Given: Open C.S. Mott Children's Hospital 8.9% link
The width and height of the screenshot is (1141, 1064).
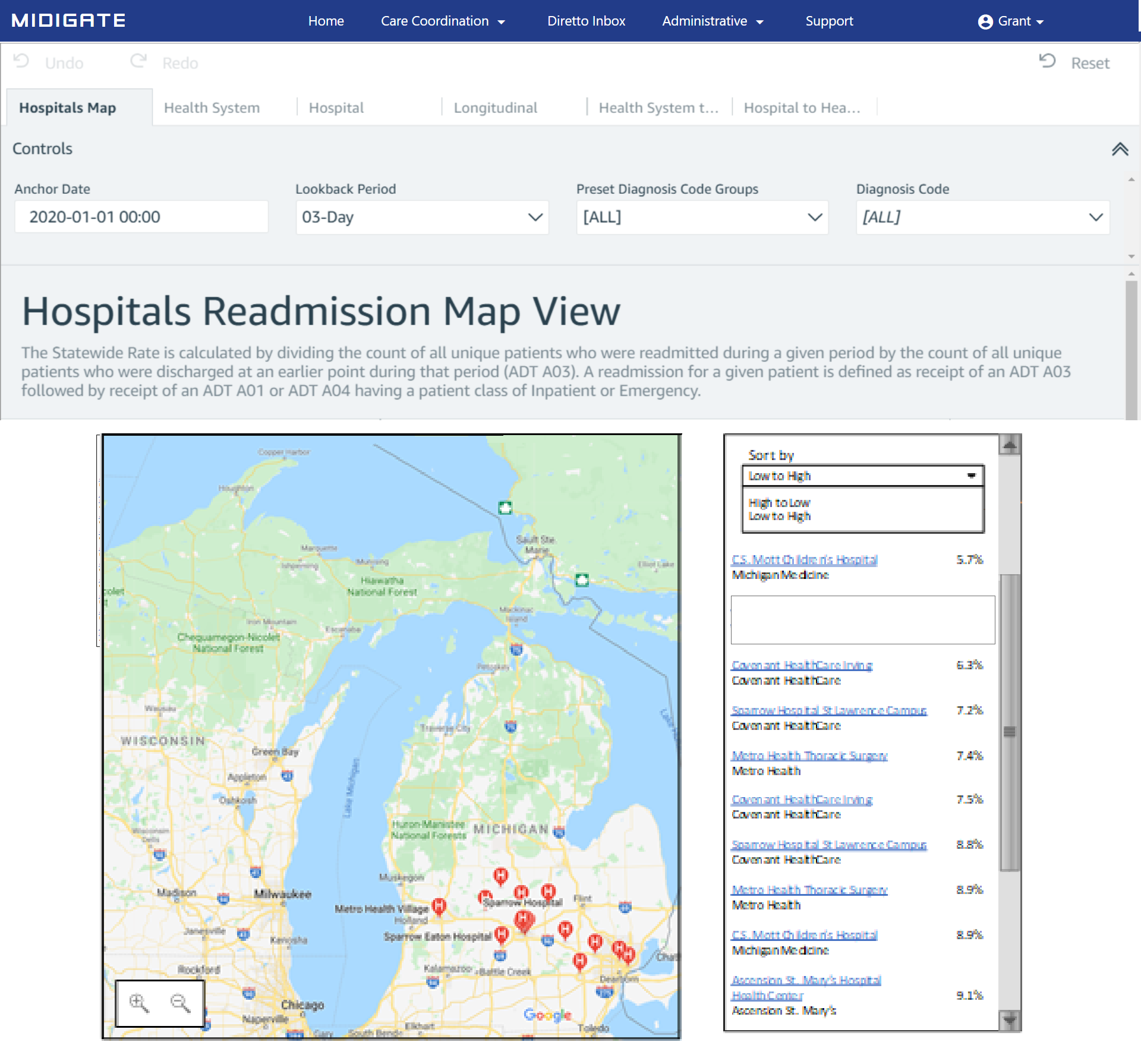Looking at the screenshot, I should tap(805, 935).
